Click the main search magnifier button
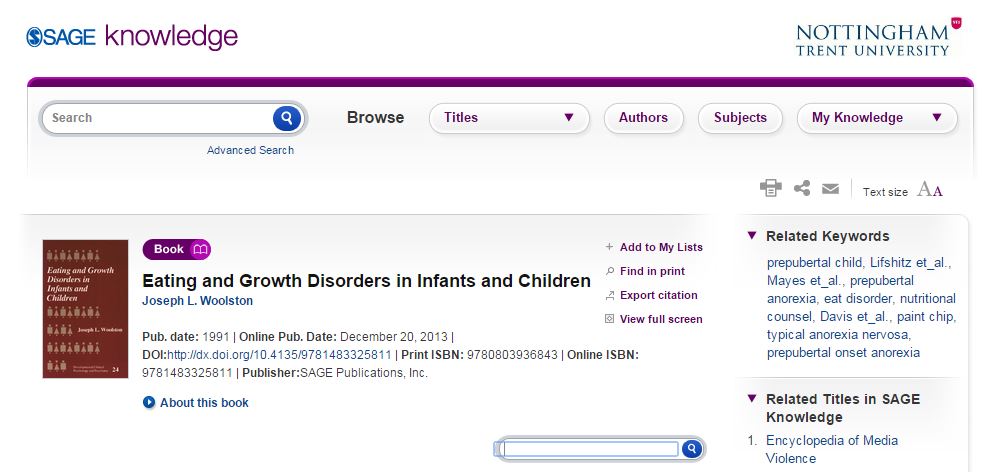 coord(286,118)
